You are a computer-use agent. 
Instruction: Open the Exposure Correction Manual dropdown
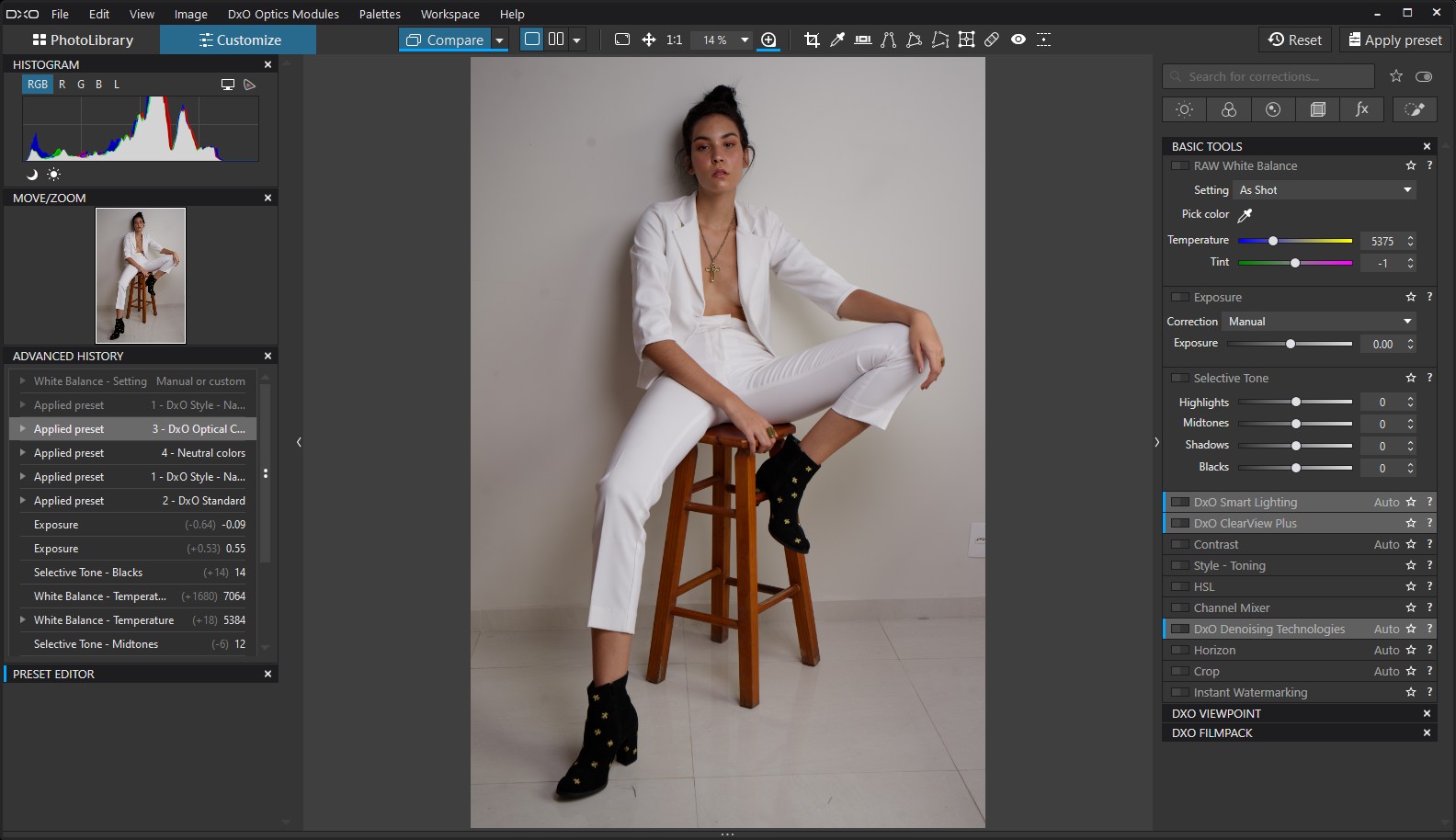tap(1318, 322)
